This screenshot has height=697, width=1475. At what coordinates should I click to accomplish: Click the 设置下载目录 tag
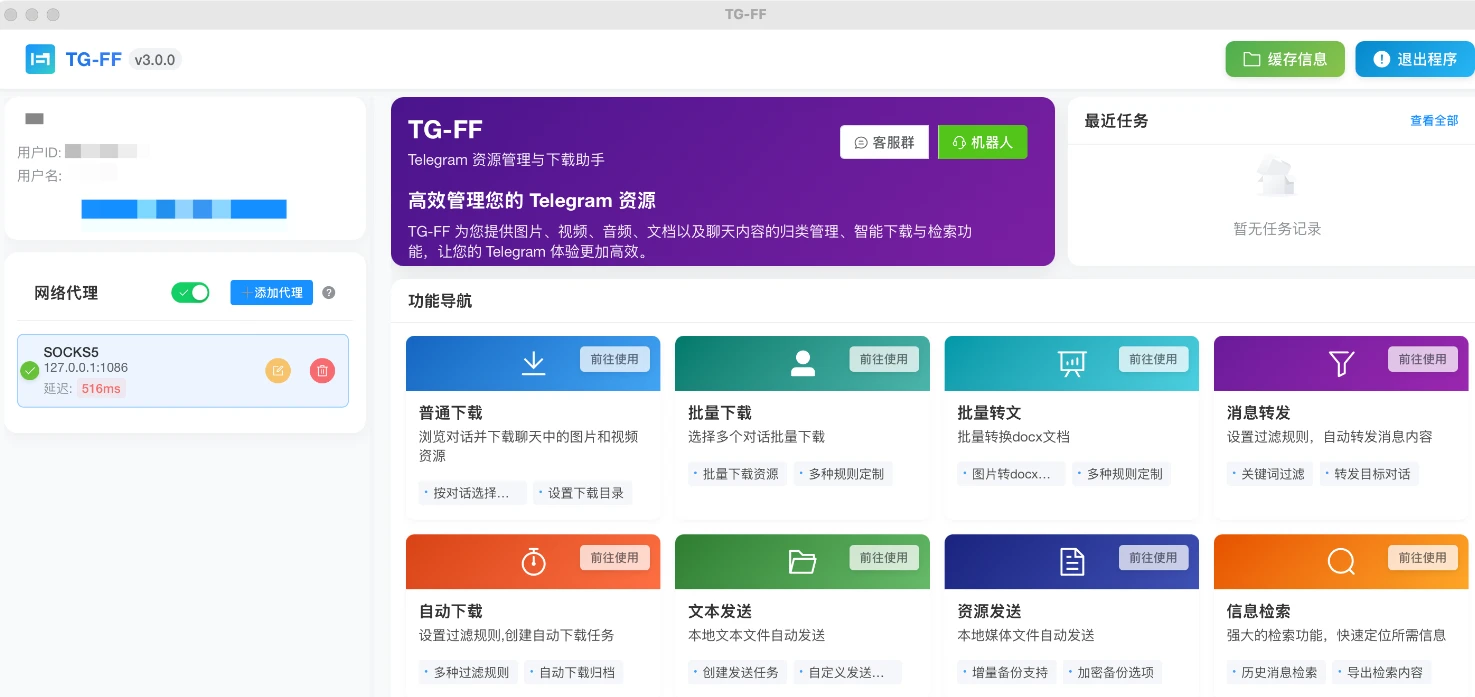pyautogui.click(x=583, y=493)
